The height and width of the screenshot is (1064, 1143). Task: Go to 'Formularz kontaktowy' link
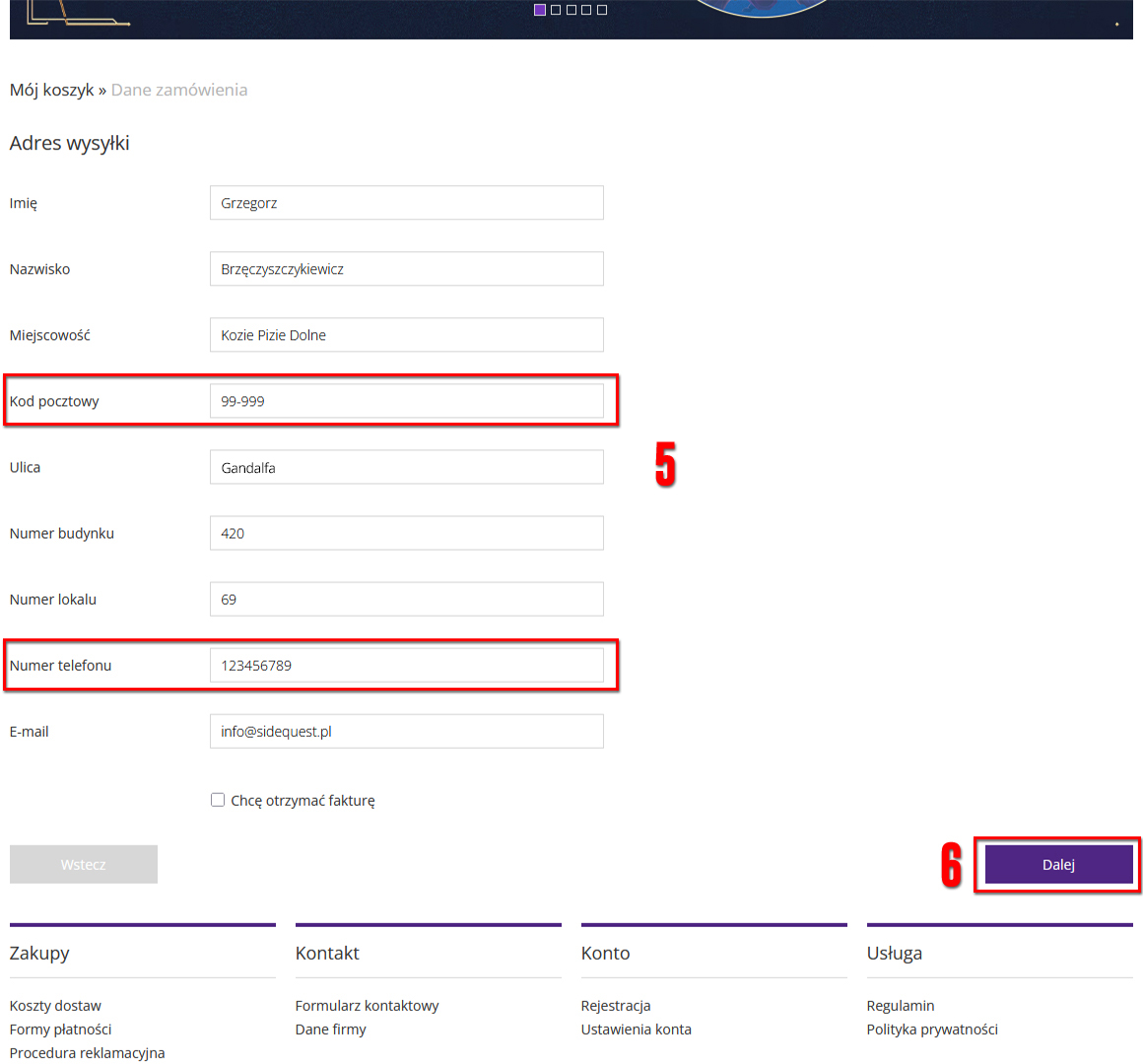click(367, 1006)
